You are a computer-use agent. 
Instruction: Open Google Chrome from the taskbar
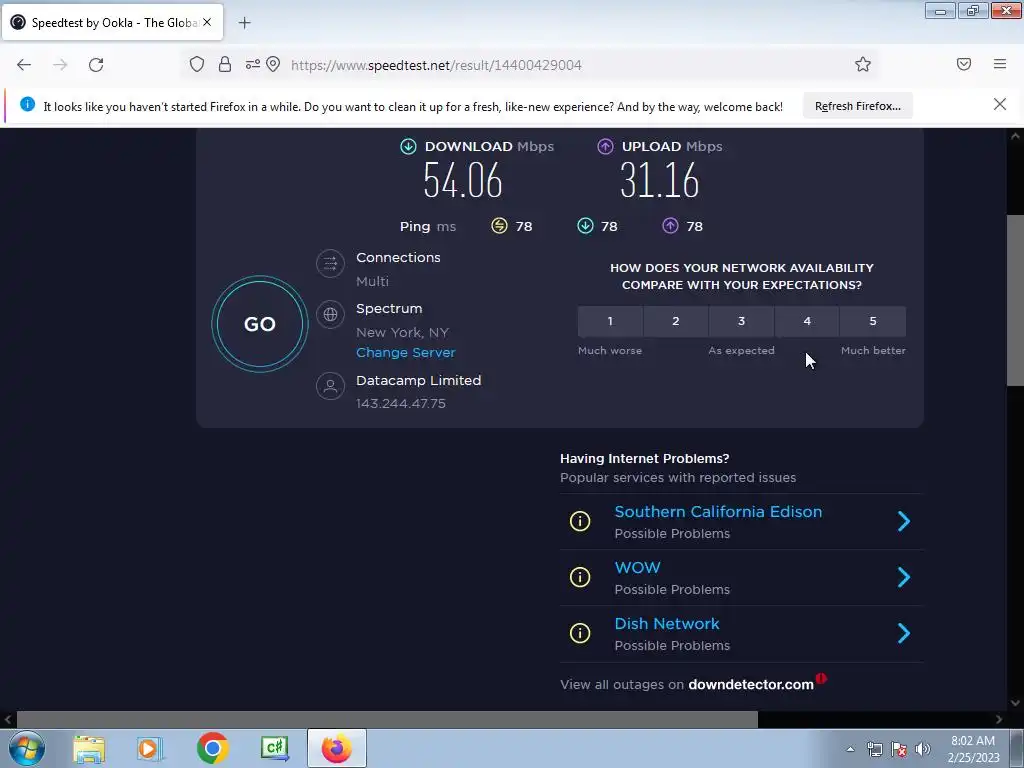pyautogui.click(x=212, y=748)
